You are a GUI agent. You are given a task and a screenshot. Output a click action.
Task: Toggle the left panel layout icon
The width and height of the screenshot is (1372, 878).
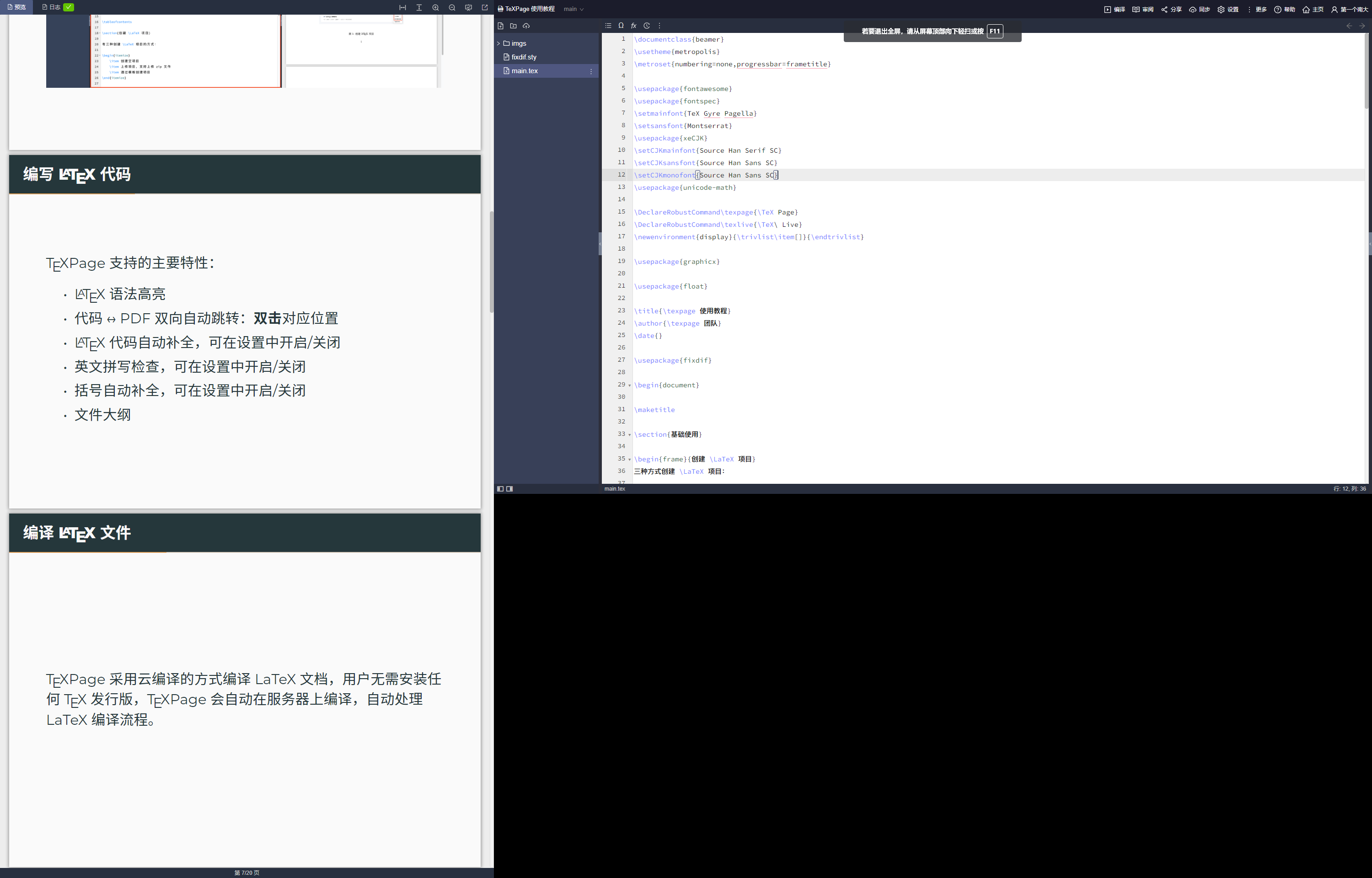pyautogui.click(x=500, y=488)
